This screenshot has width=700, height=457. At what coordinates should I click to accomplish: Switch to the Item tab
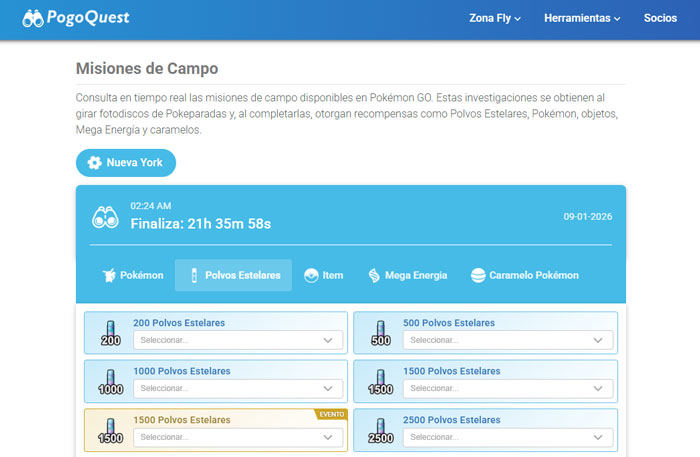(323, 275)
